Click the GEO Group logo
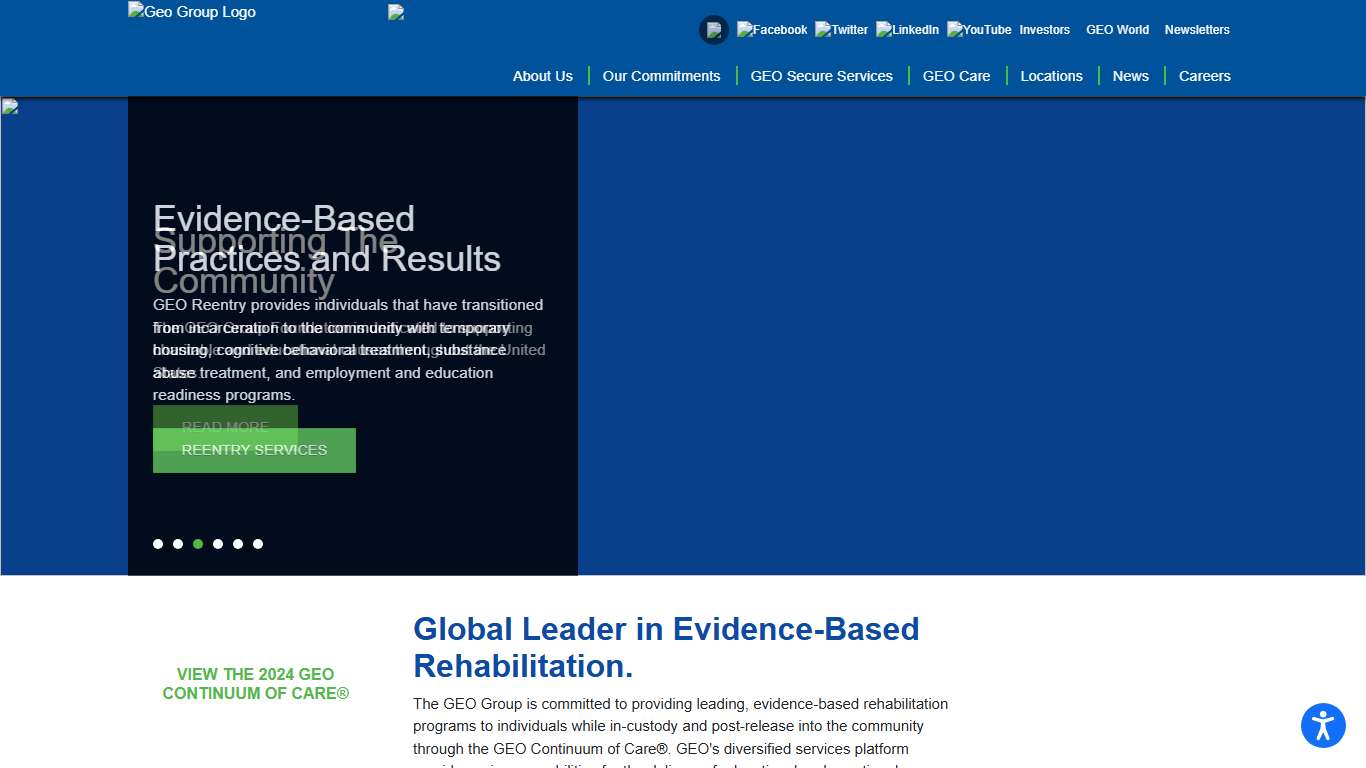This screenshot has width=1366, height=768. (x=190, y=12)
